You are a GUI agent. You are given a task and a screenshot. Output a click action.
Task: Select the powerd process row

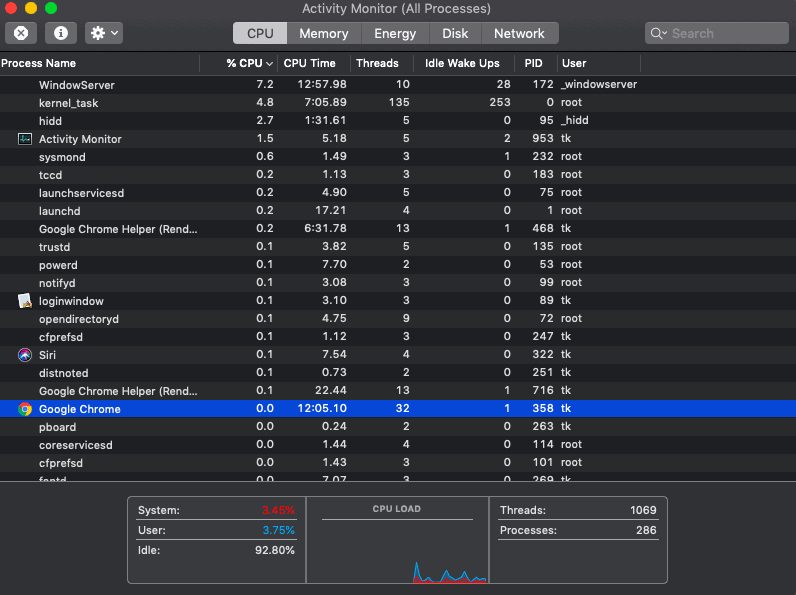[x=398, y=265]
